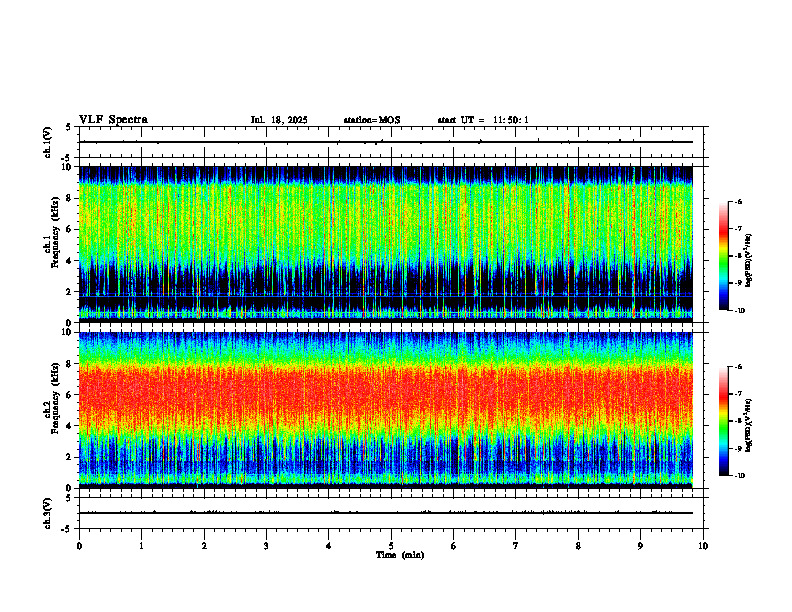Screen dimensions: 792x612
Task: Click time axis tick label "4"
Action: coord(329,546)
